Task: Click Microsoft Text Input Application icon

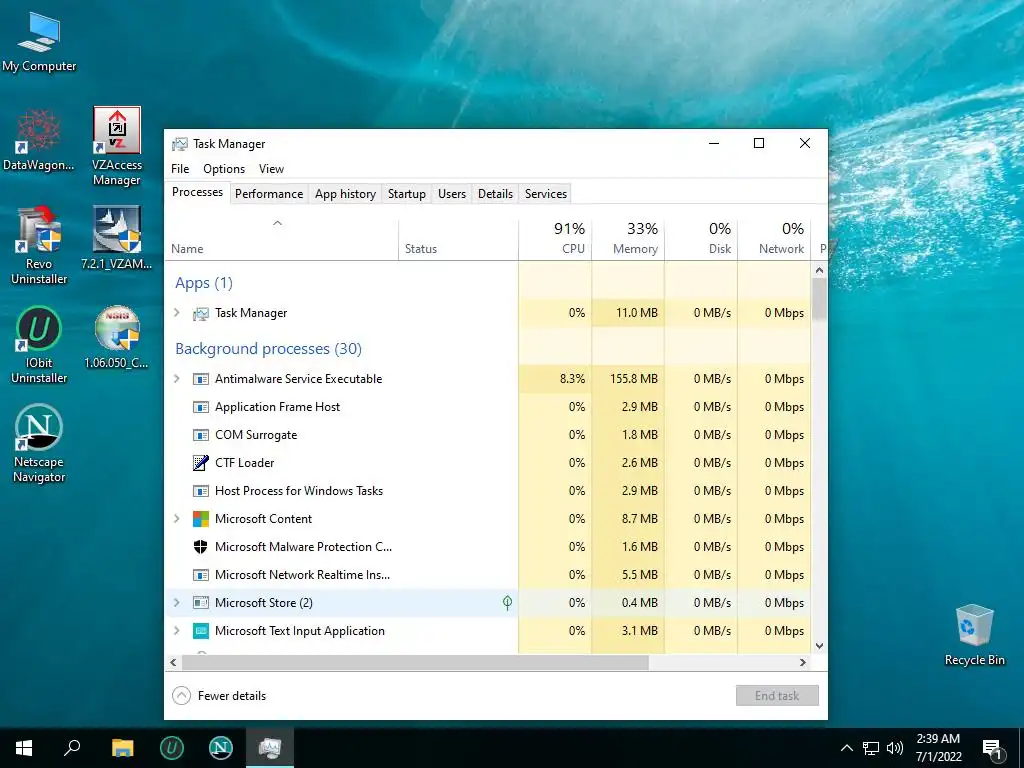Action: click(x=200, y=631)
